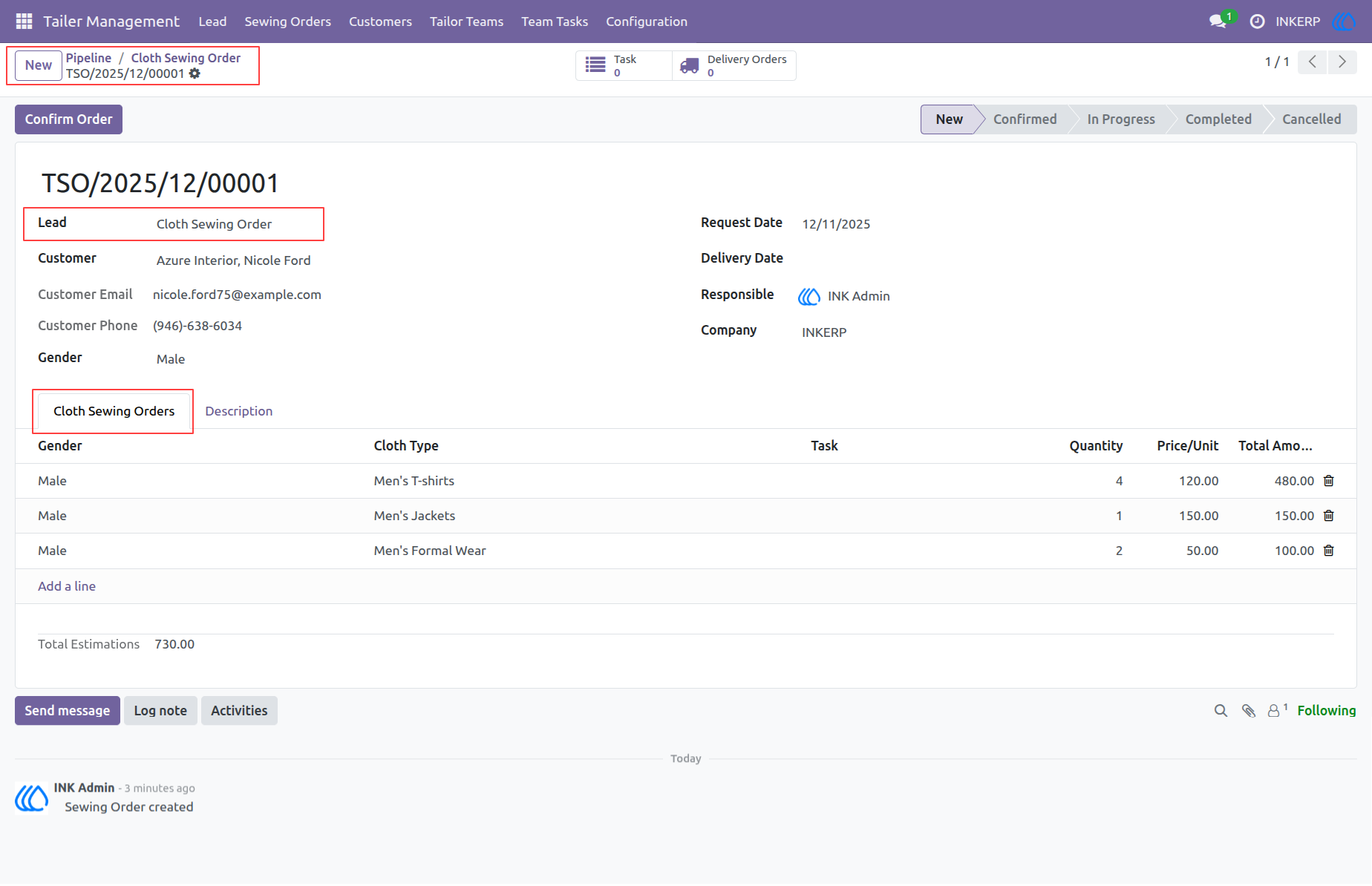The image size is (1372, 886).
Task: Open the Sewing Orders menu
Action: point(288,22)
